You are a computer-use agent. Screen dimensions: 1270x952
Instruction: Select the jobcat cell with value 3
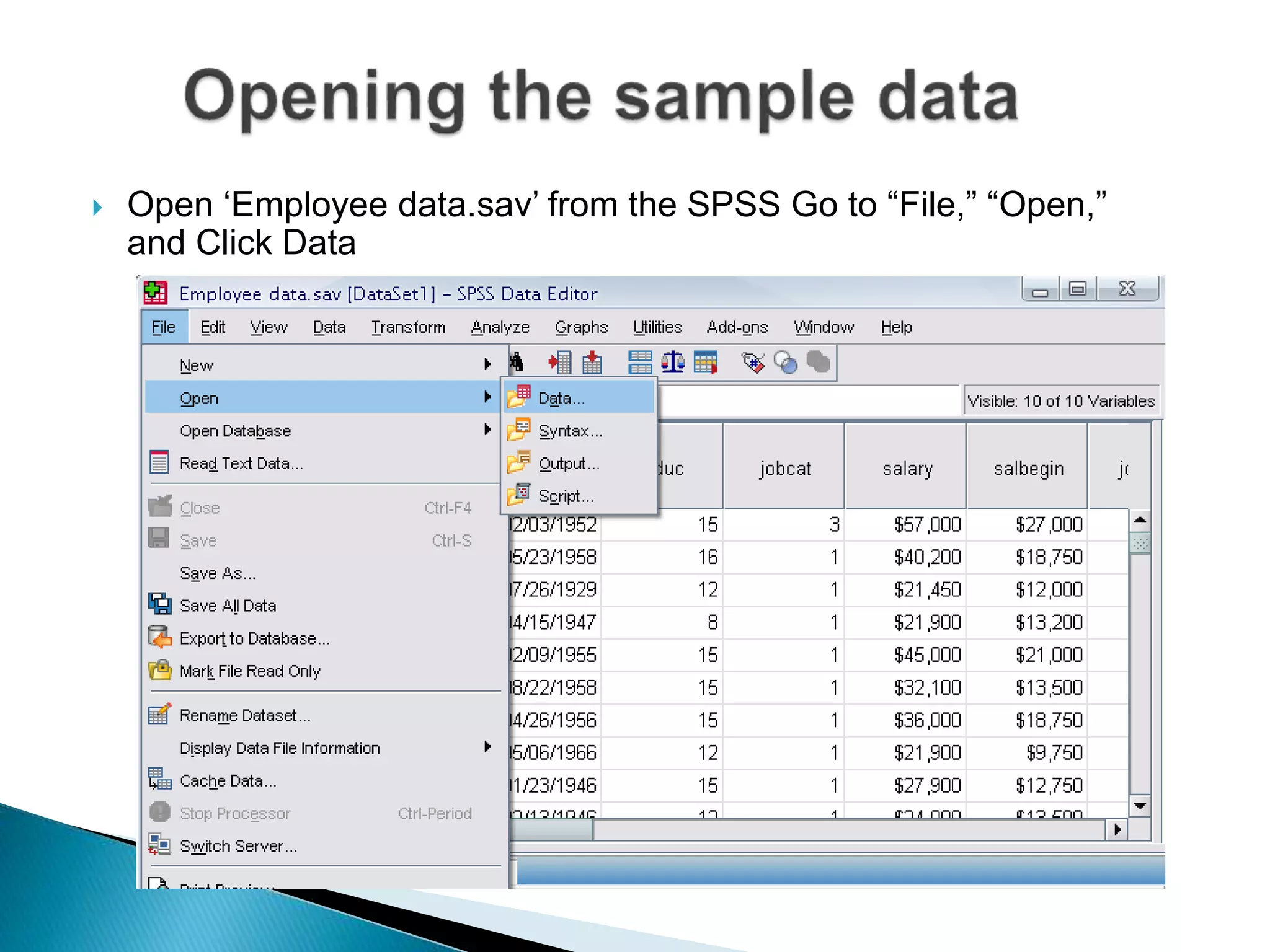click(x=784, y=525)
